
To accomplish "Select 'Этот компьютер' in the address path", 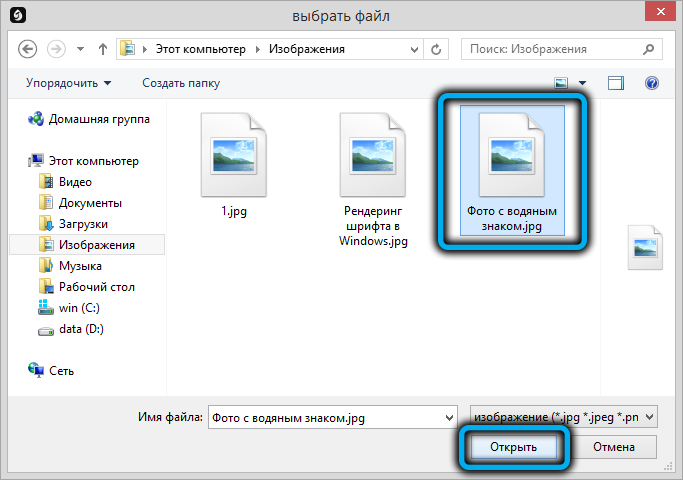I will [x=201, y=49].
